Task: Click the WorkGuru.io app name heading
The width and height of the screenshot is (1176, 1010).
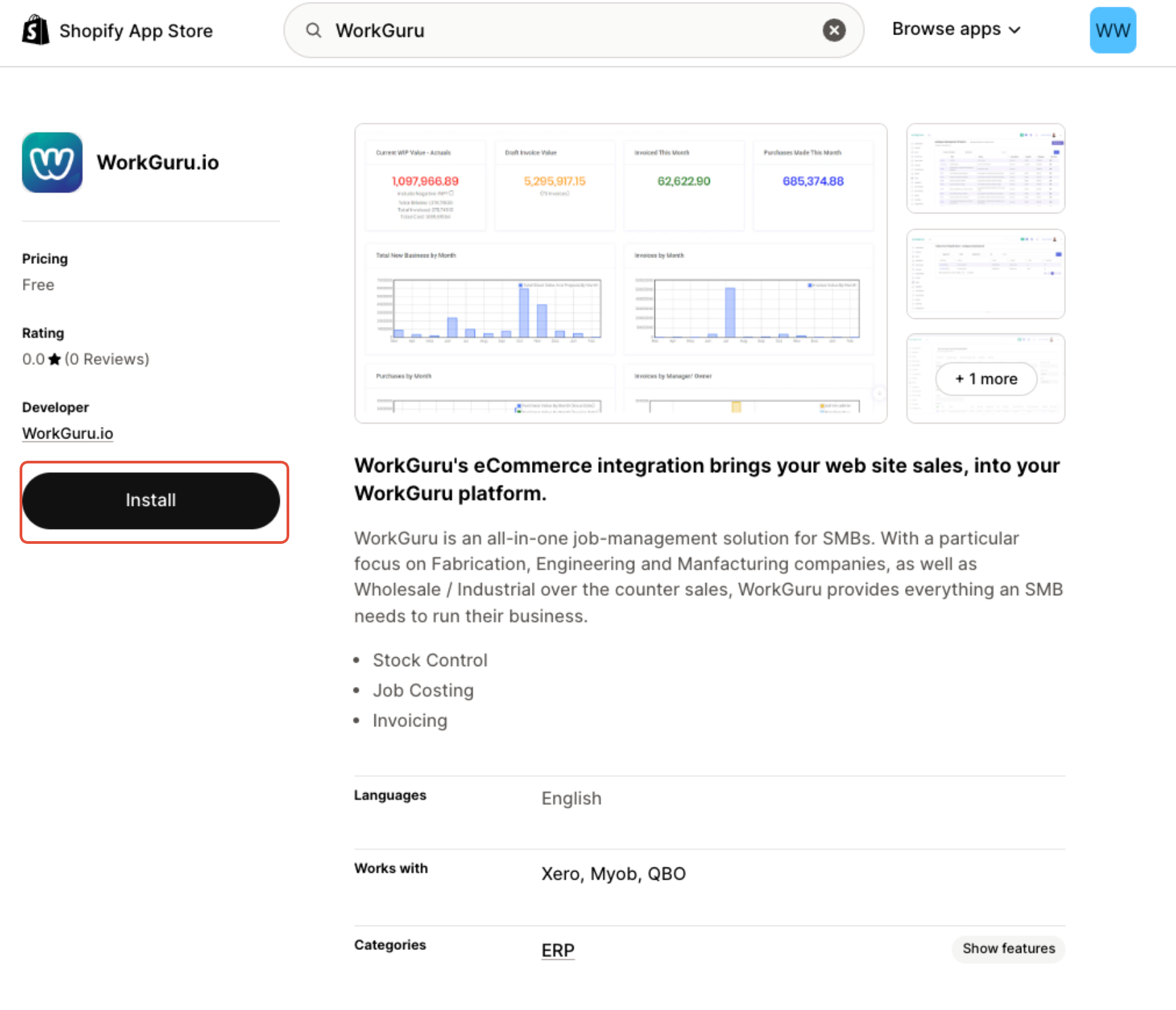Action: pyautogui.click(x=157, y=162)
